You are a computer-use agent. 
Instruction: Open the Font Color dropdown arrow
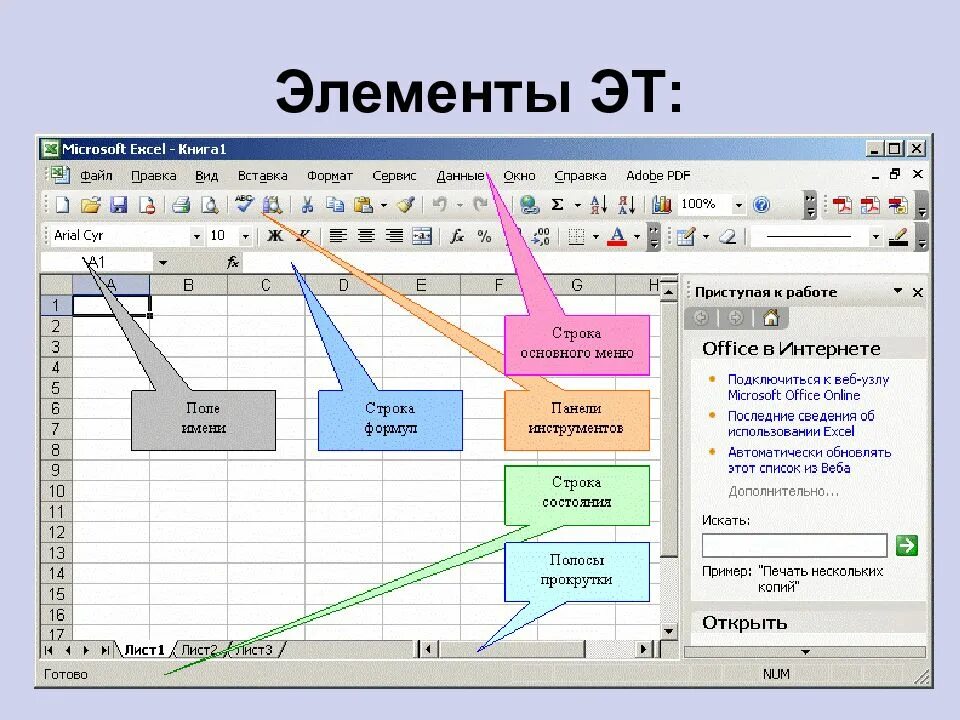pos(637,236)
